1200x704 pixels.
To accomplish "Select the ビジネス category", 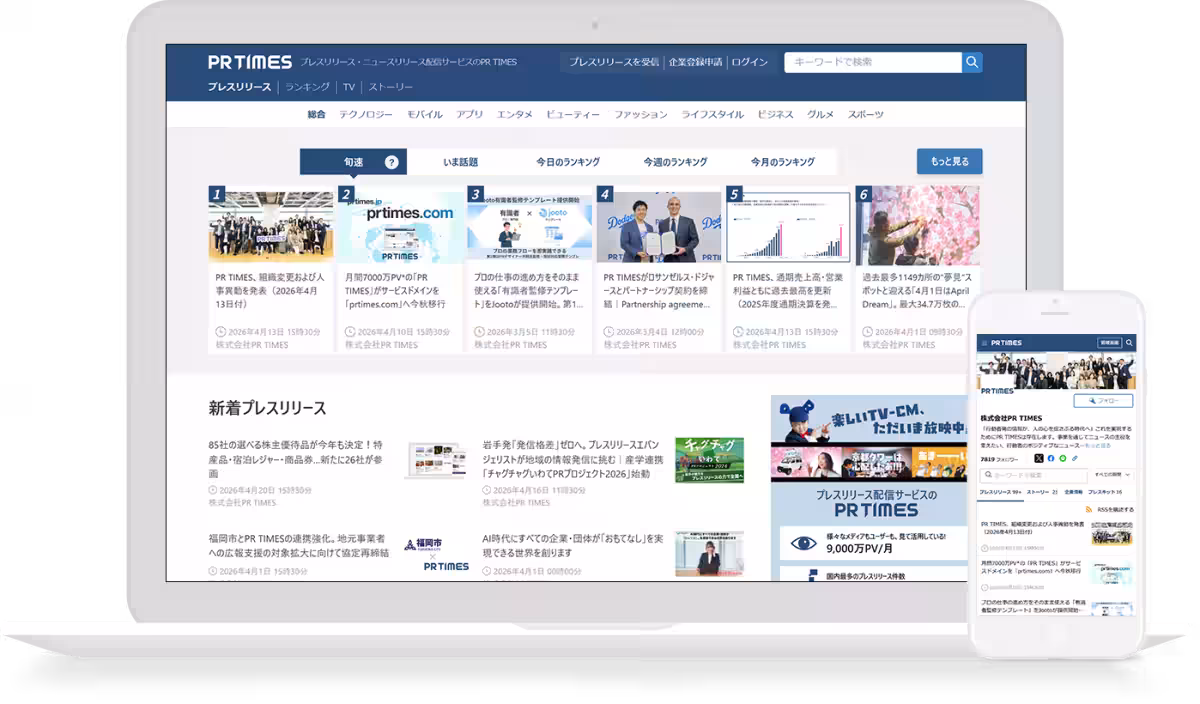I will point(776,114).
